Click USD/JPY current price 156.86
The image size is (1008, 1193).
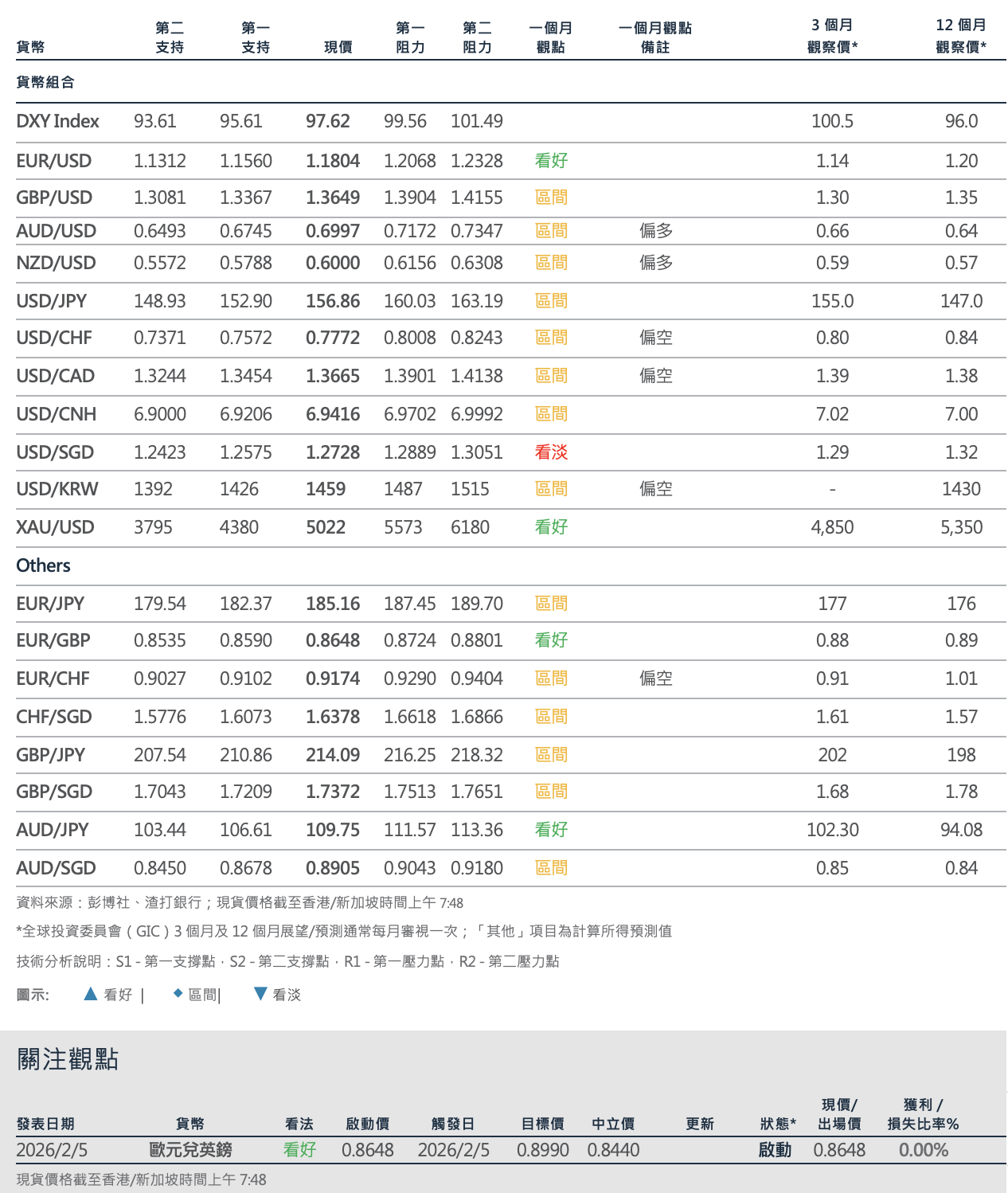pyautogui.click(x=333, y=301)
